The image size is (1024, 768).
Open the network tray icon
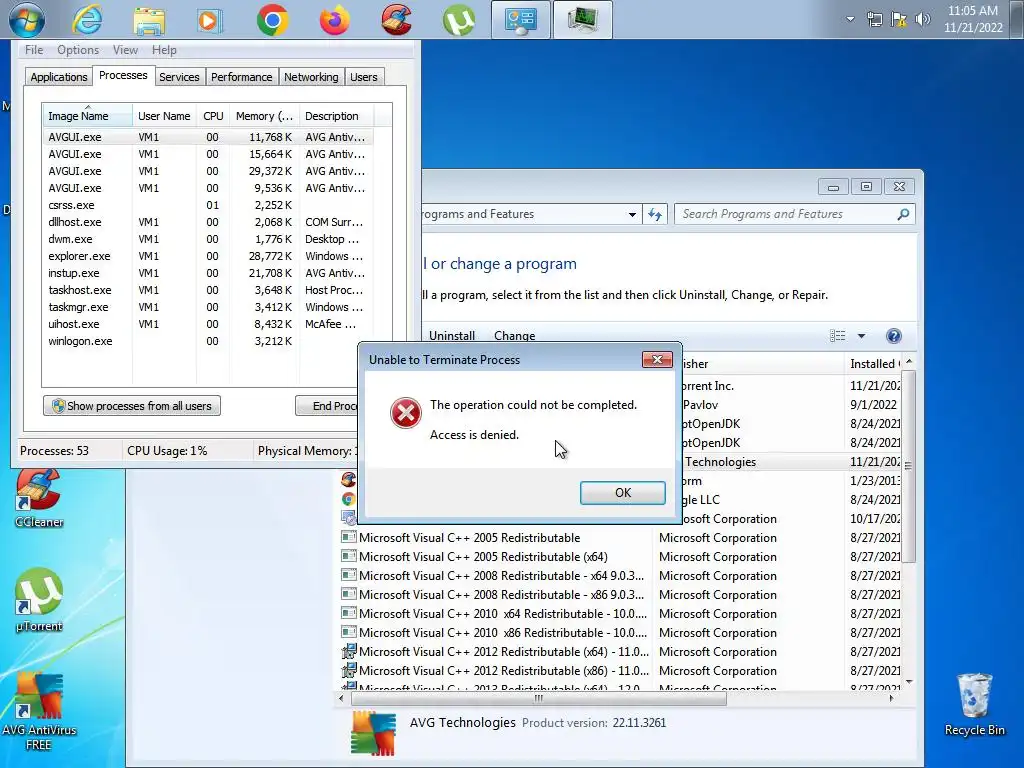click(874, 19)
